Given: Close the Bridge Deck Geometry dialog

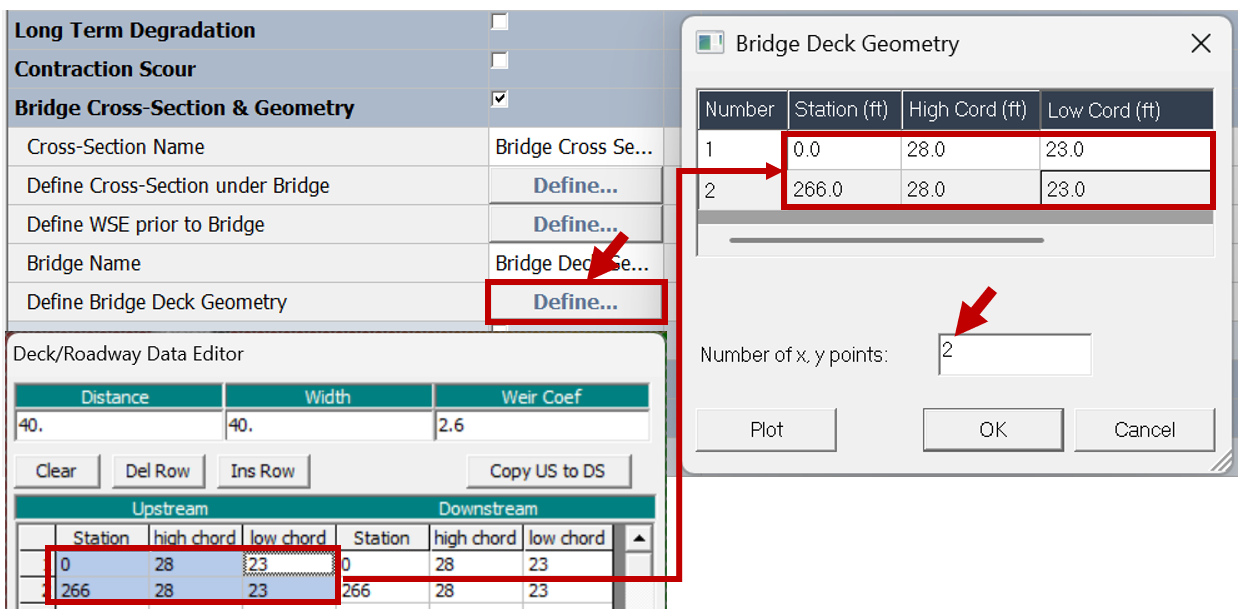Looking at the screenshot, I should pyautogui.click(x=1200, y=44).
